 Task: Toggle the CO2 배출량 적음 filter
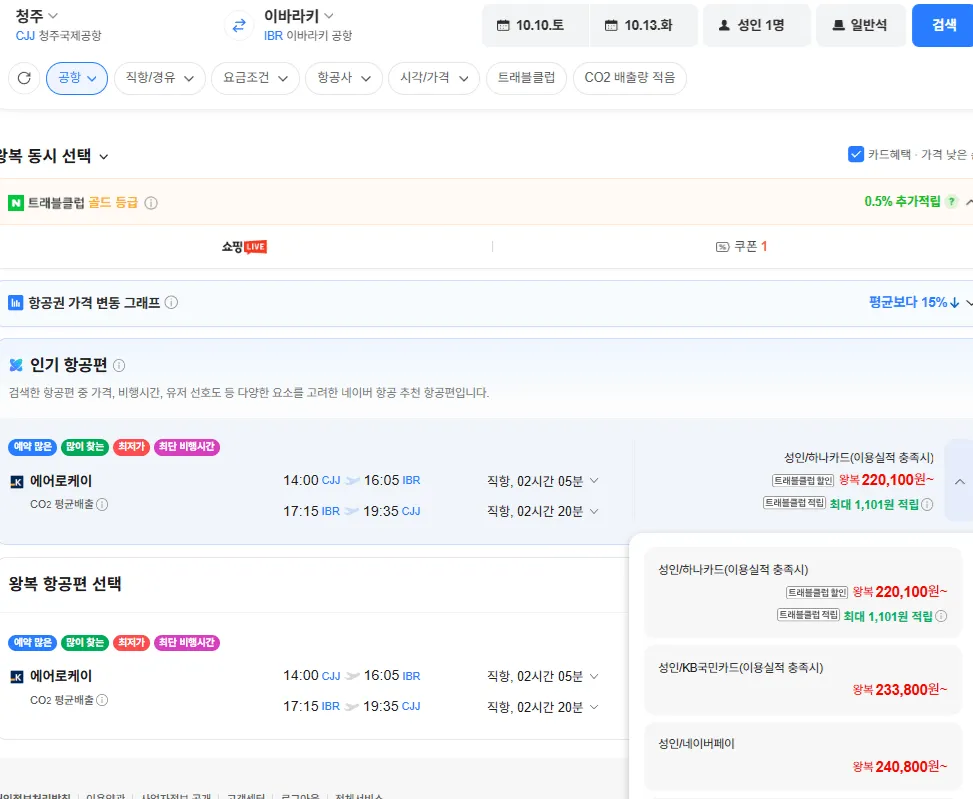(629, 78)
